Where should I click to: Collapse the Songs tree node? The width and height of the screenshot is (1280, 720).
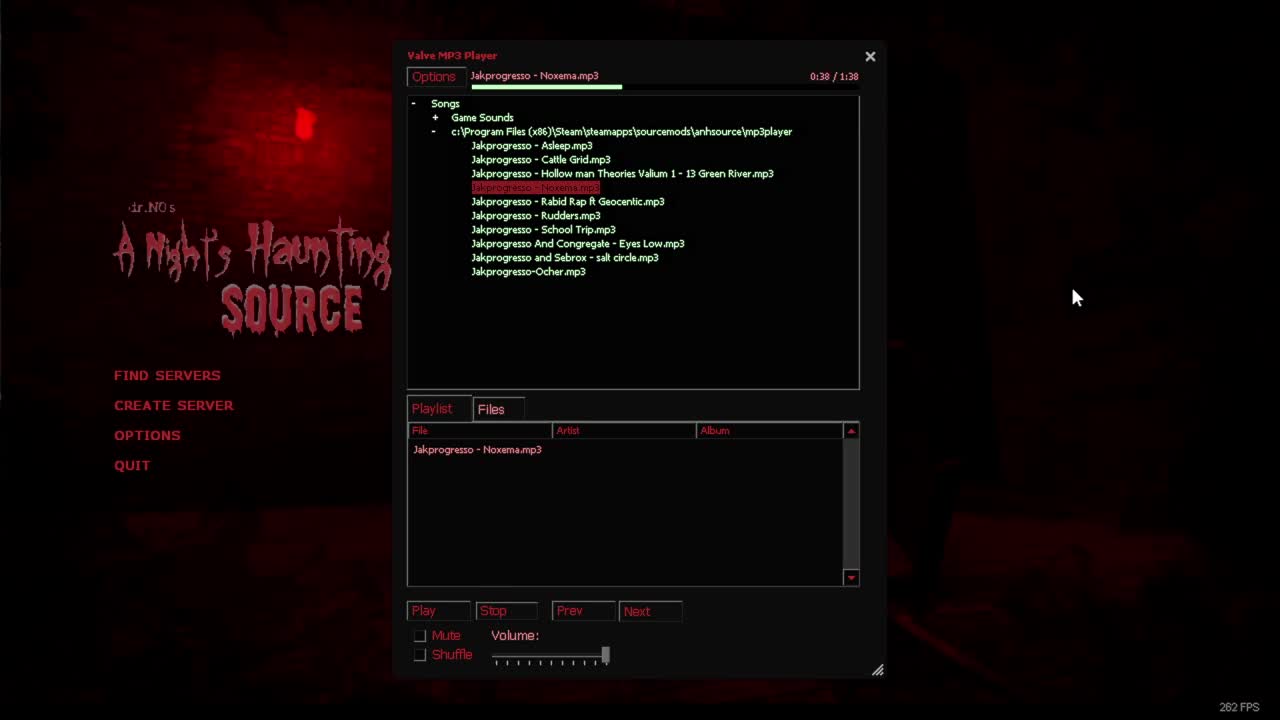[413, 103]
